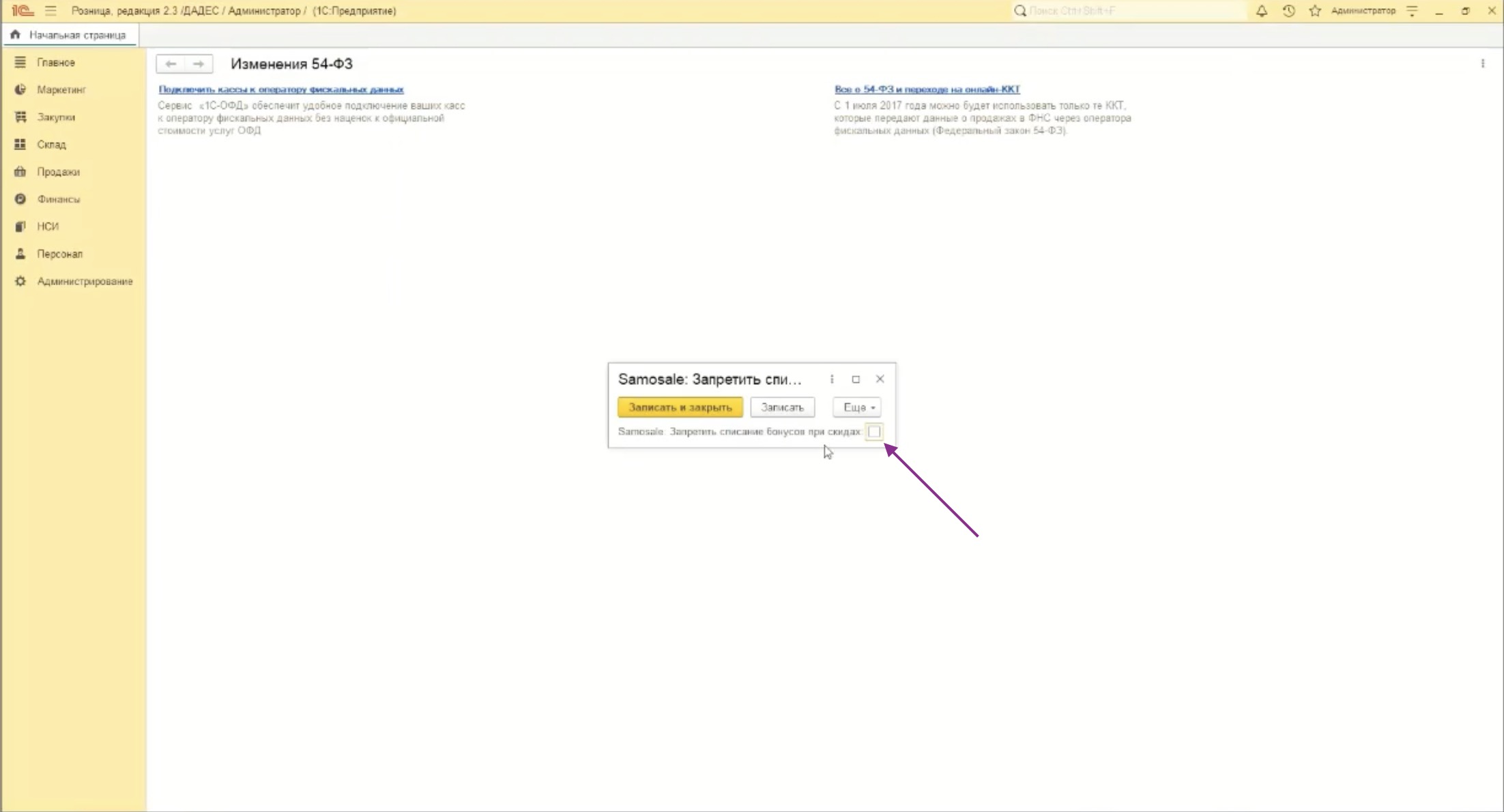Viewport: 1504px width, 812px height.
Task: Click Записать и закрыть in the dialog
Action: pyautogui.click(x=680, y=407)
